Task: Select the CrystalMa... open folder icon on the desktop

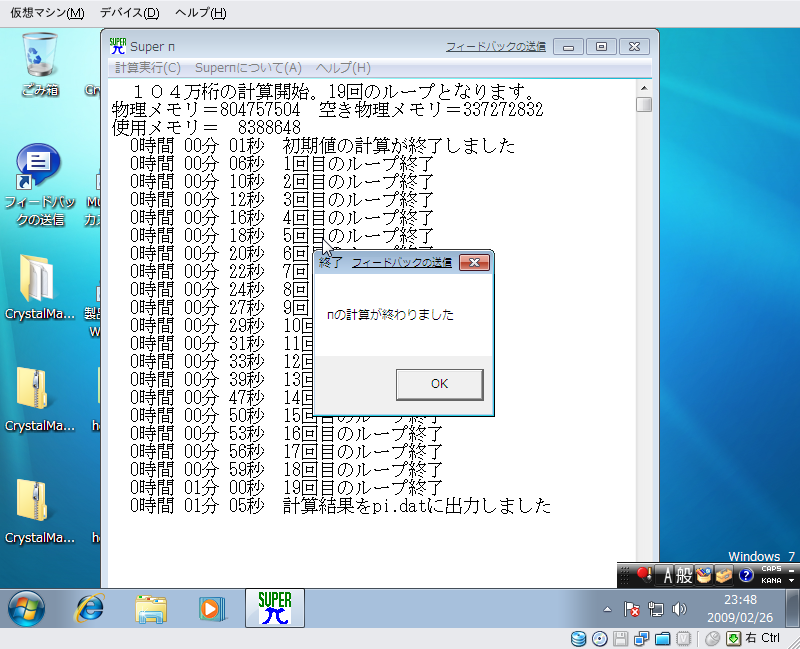Action: 39,287
